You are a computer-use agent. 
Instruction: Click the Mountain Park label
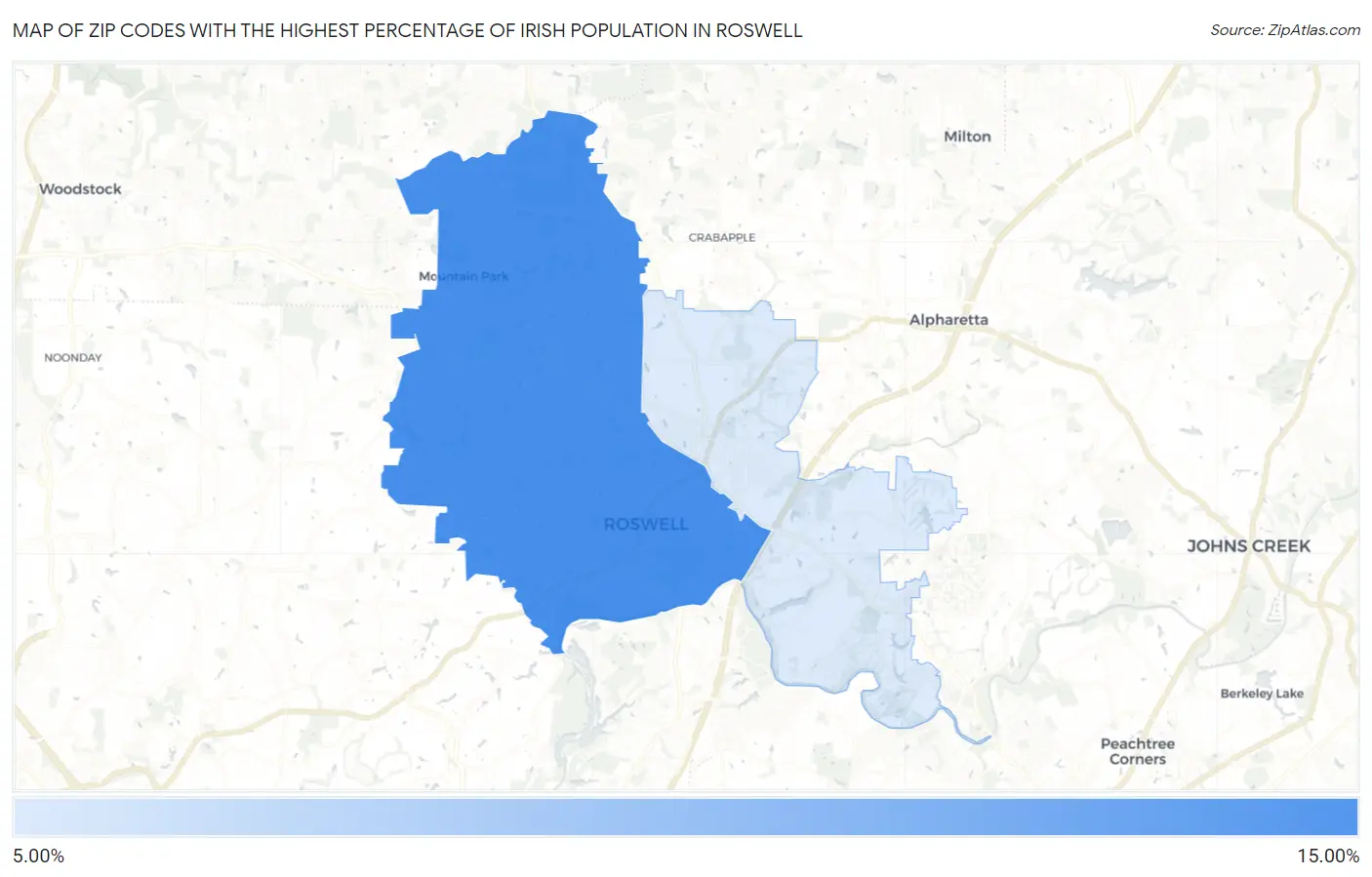pyautogui.click(x=464, y=277)
